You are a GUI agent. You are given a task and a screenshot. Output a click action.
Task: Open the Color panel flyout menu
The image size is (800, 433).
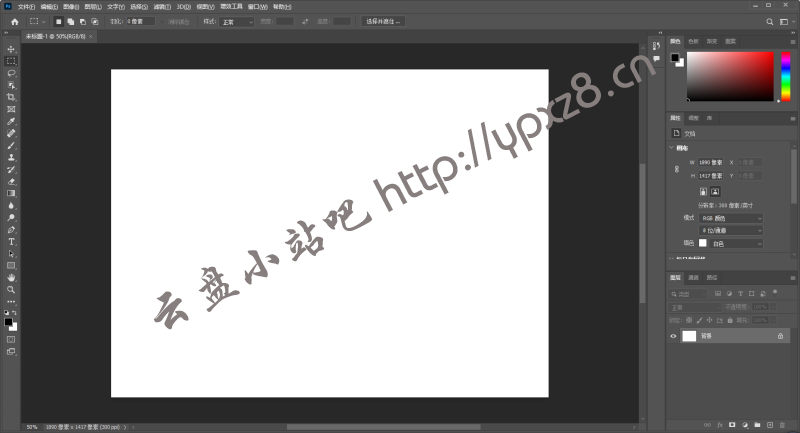coord(793,42)
